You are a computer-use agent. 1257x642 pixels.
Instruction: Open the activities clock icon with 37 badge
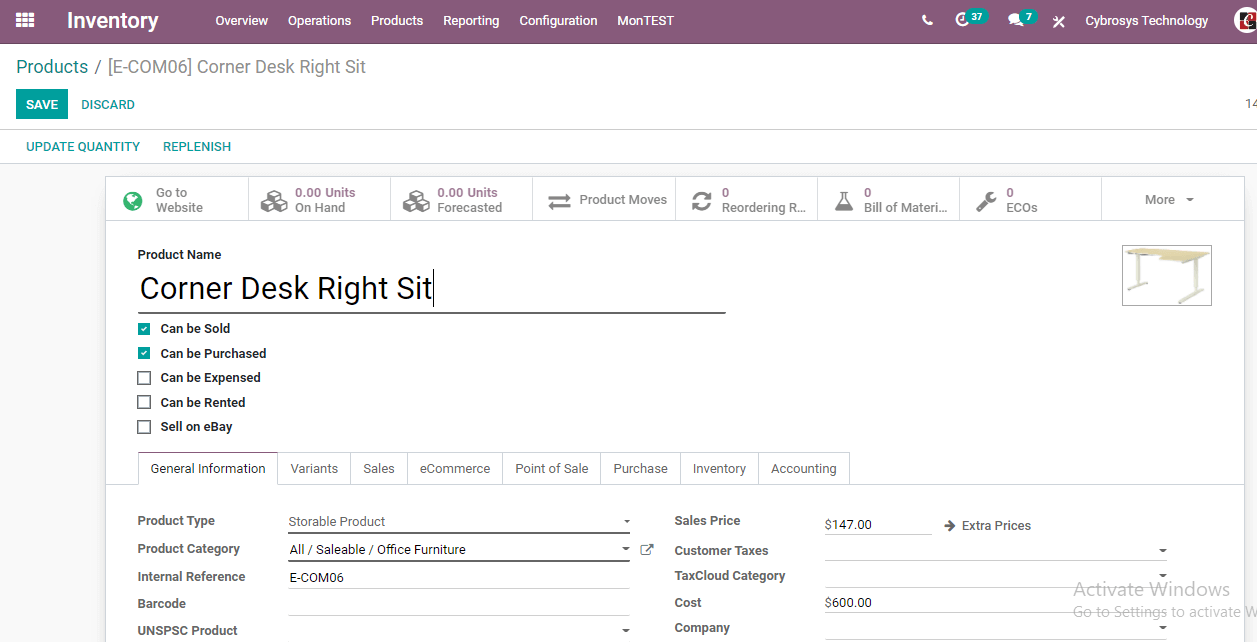click(962, 20)
